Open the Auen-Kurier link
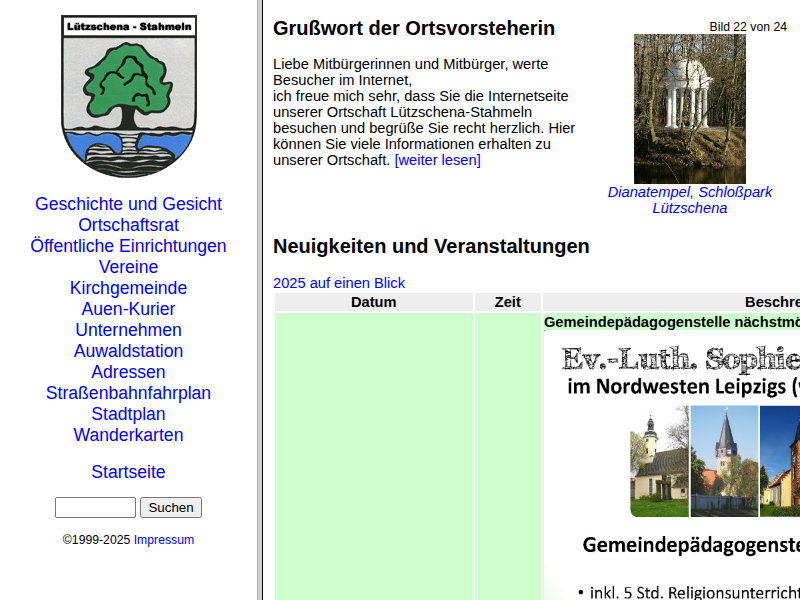The image size is (800, 600). pyautogui.click(x=128, y=309)
